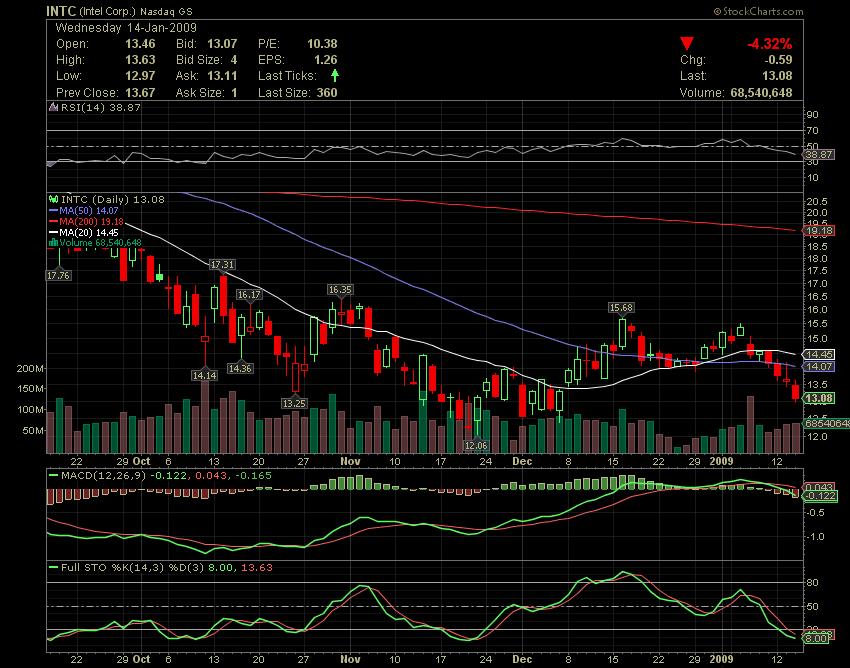Click the 14.36 low price annotation
Image resolution: width=850 pixels, height=668 pixels.
240,368
